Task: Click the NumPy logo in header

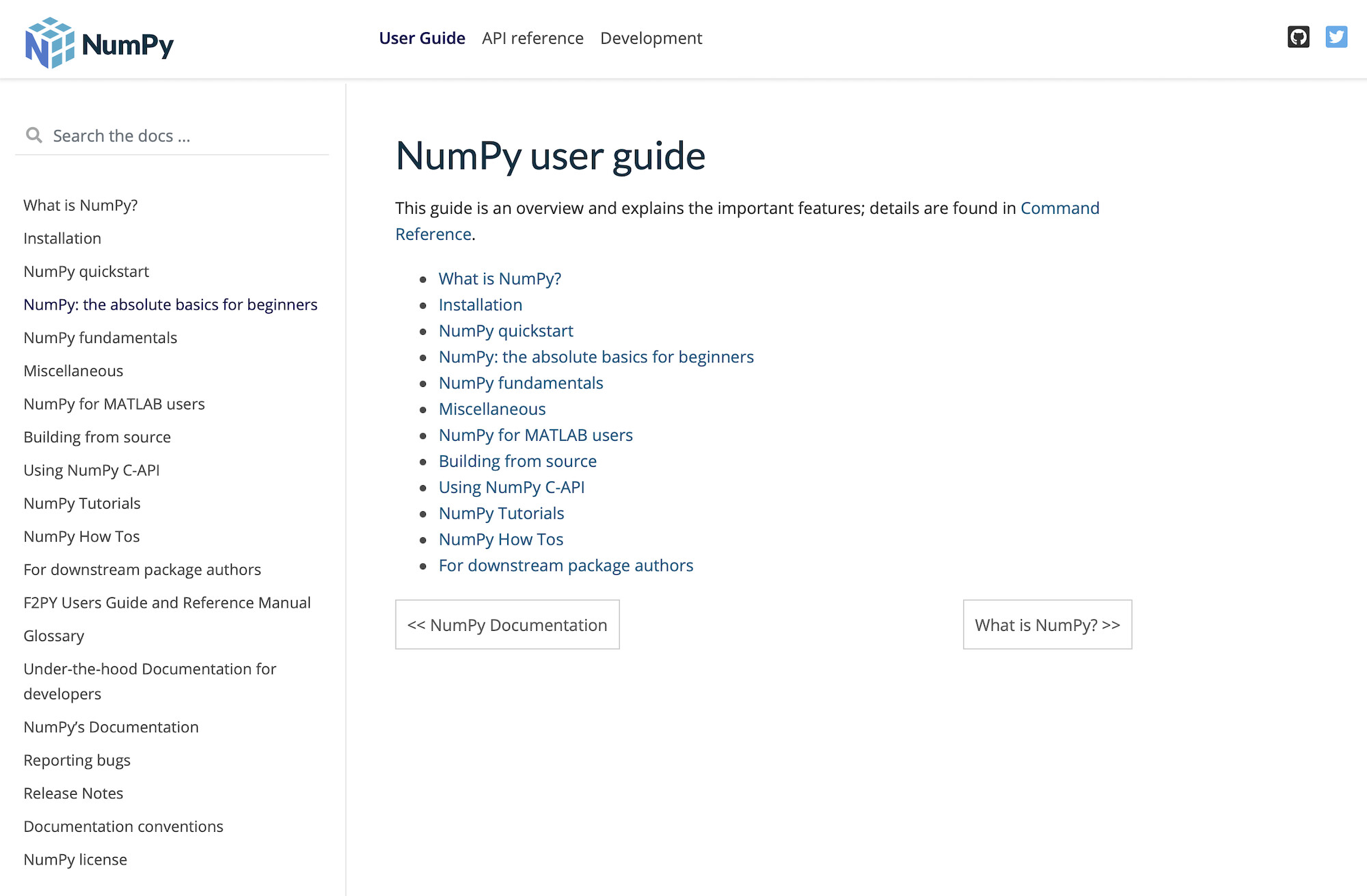Action: click(100, 43)
